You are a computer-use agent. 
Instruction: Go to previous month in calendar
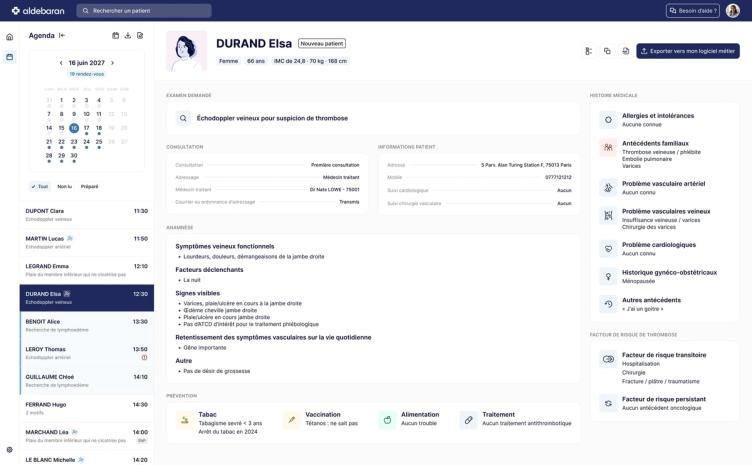tap(61, 63)
